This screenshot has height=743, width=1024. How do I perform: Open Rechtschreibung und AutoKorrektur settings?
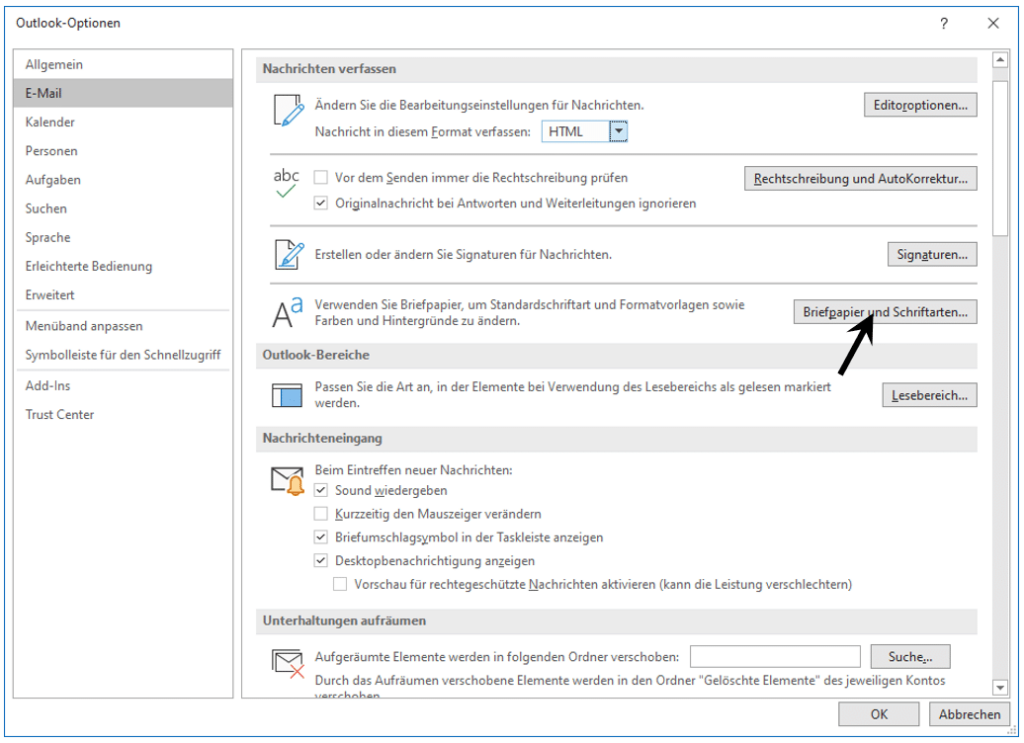(860, 178)
